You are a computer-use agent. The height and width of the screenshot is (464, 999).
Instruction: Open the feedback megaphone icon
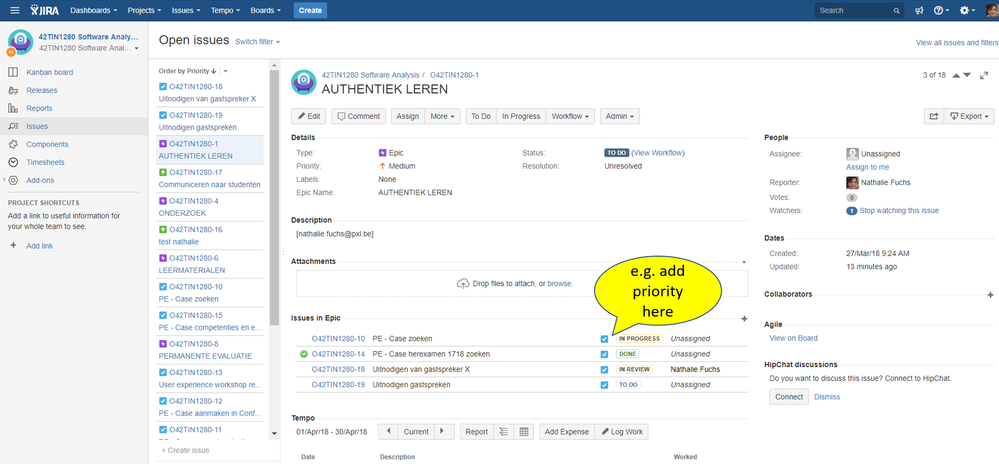919,10
